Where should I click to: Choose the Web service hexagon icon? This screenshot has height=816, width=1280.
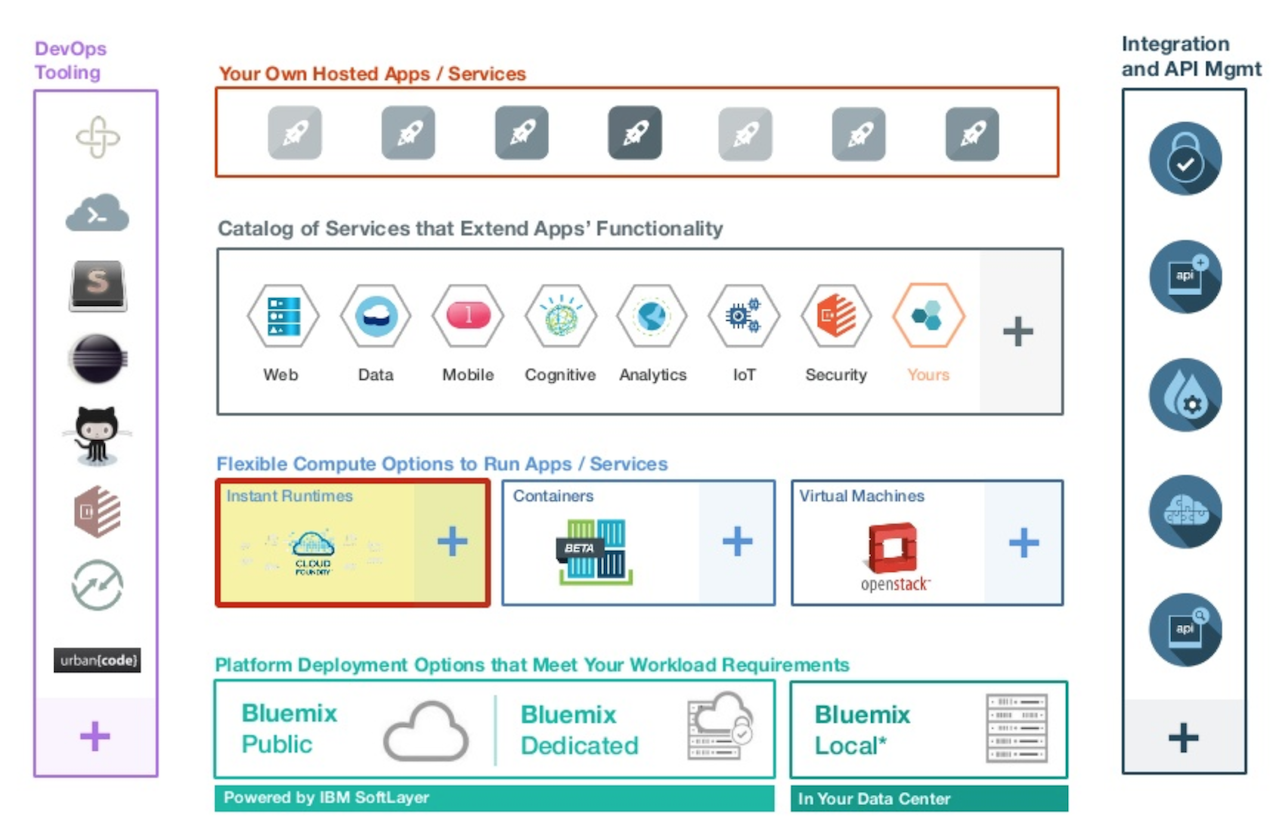point(282,316)
